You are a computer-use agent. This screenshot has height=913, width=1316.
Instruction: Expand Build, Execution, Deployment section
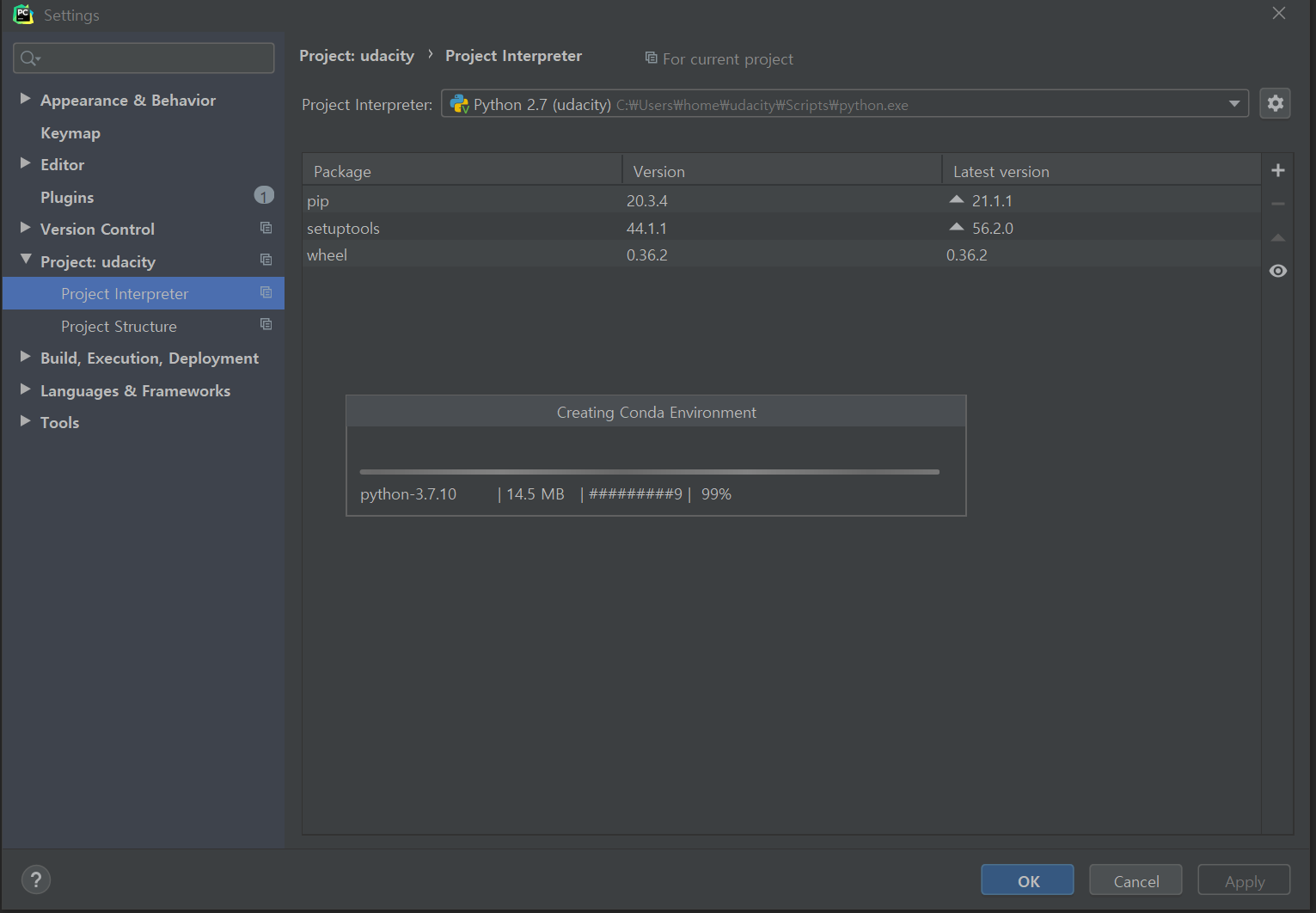[x=25, y=357]
